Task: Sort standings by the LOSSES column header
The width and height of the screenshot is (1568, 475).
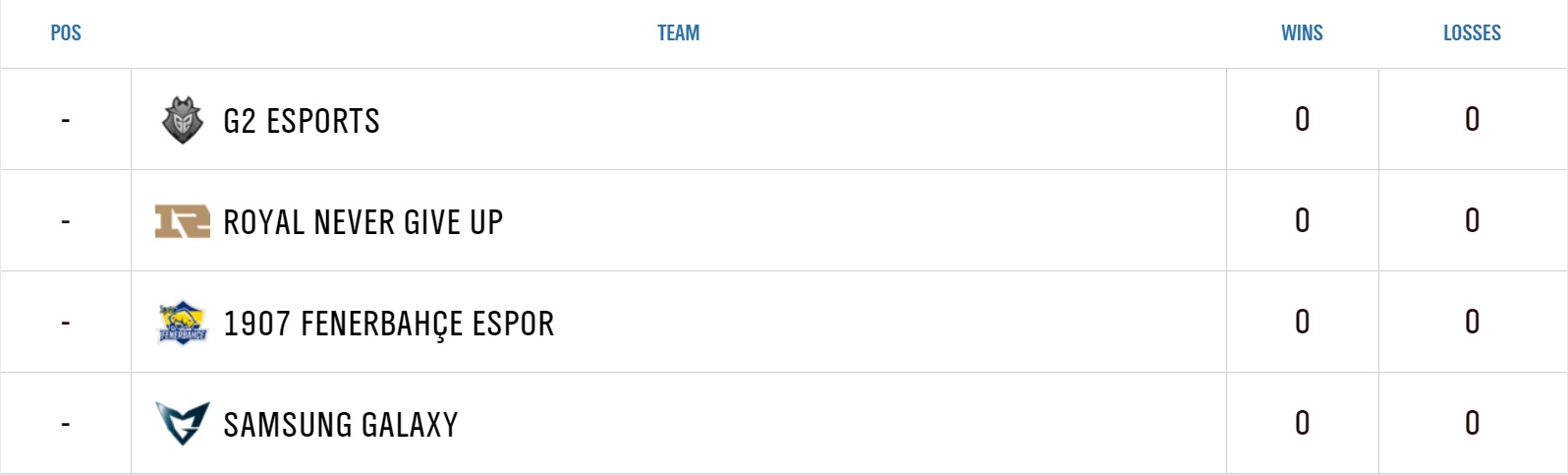Action: coord(1472,33)
